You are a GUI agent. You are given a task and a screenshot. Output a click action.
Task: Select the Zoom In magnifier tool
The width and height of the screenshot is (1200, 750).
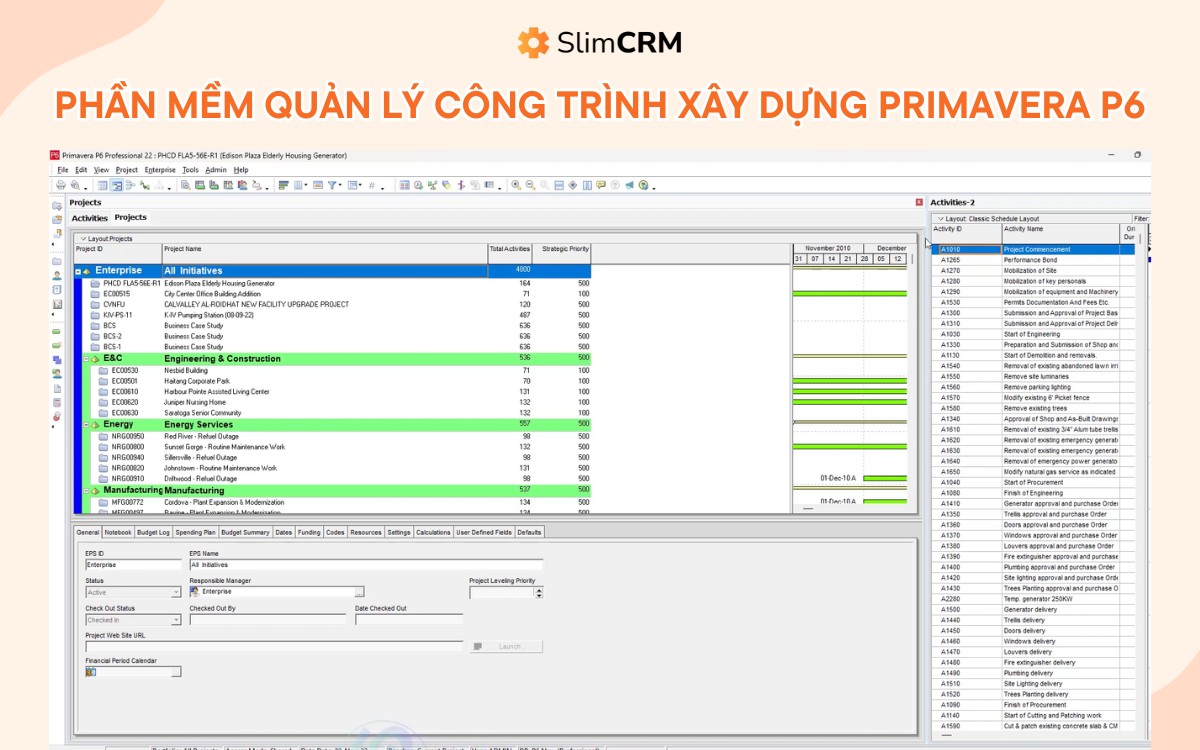pyautogui.click(x=516, y=185)
